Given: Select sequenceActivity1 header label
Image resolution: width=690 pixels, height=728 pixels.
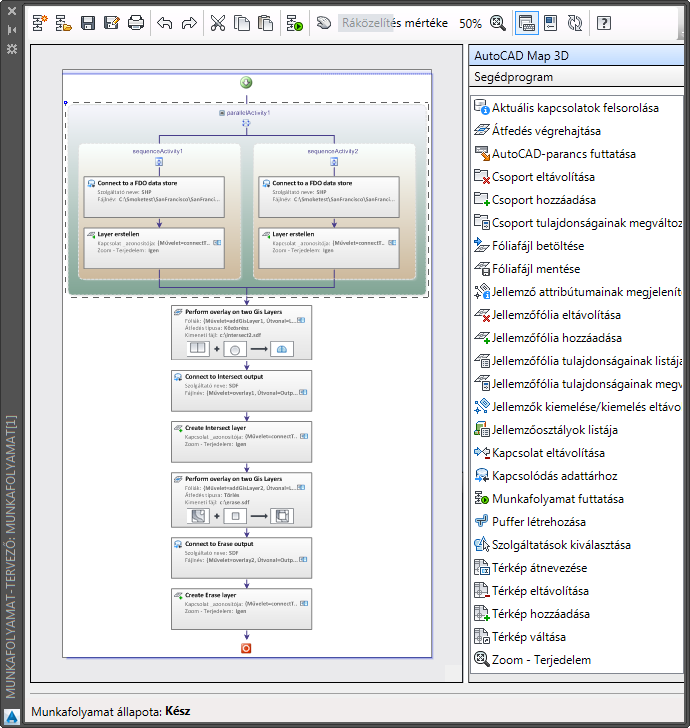Looking at the screenshot, I should (x=158, y=151).
